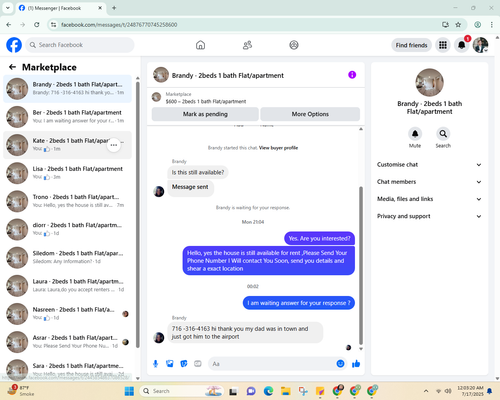The width and height of the screenshot is (500, 400).
Task: Open the Laura conversation in the list
Action: 68,286
